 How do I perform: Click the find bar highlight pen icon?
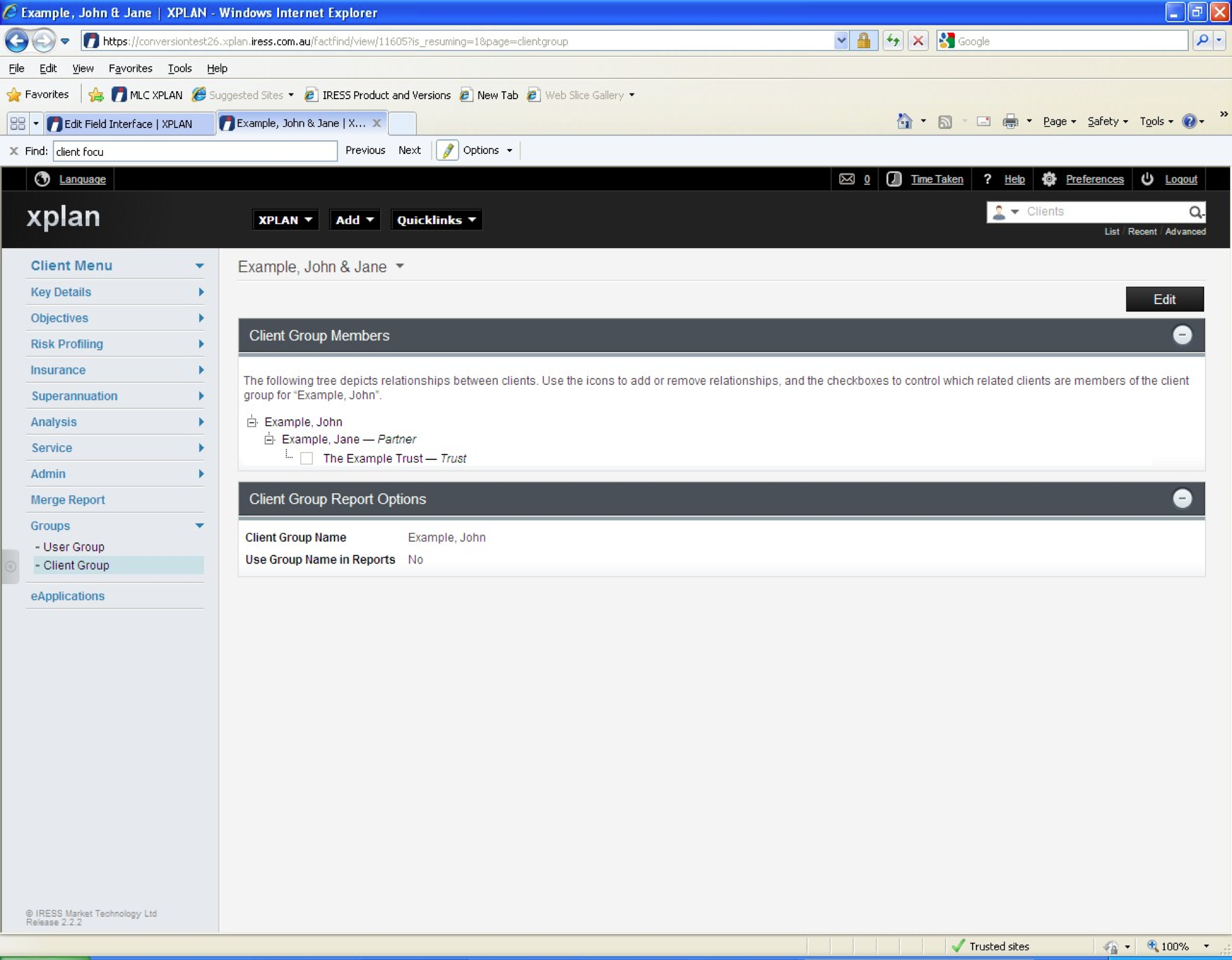tap(448, 150)
